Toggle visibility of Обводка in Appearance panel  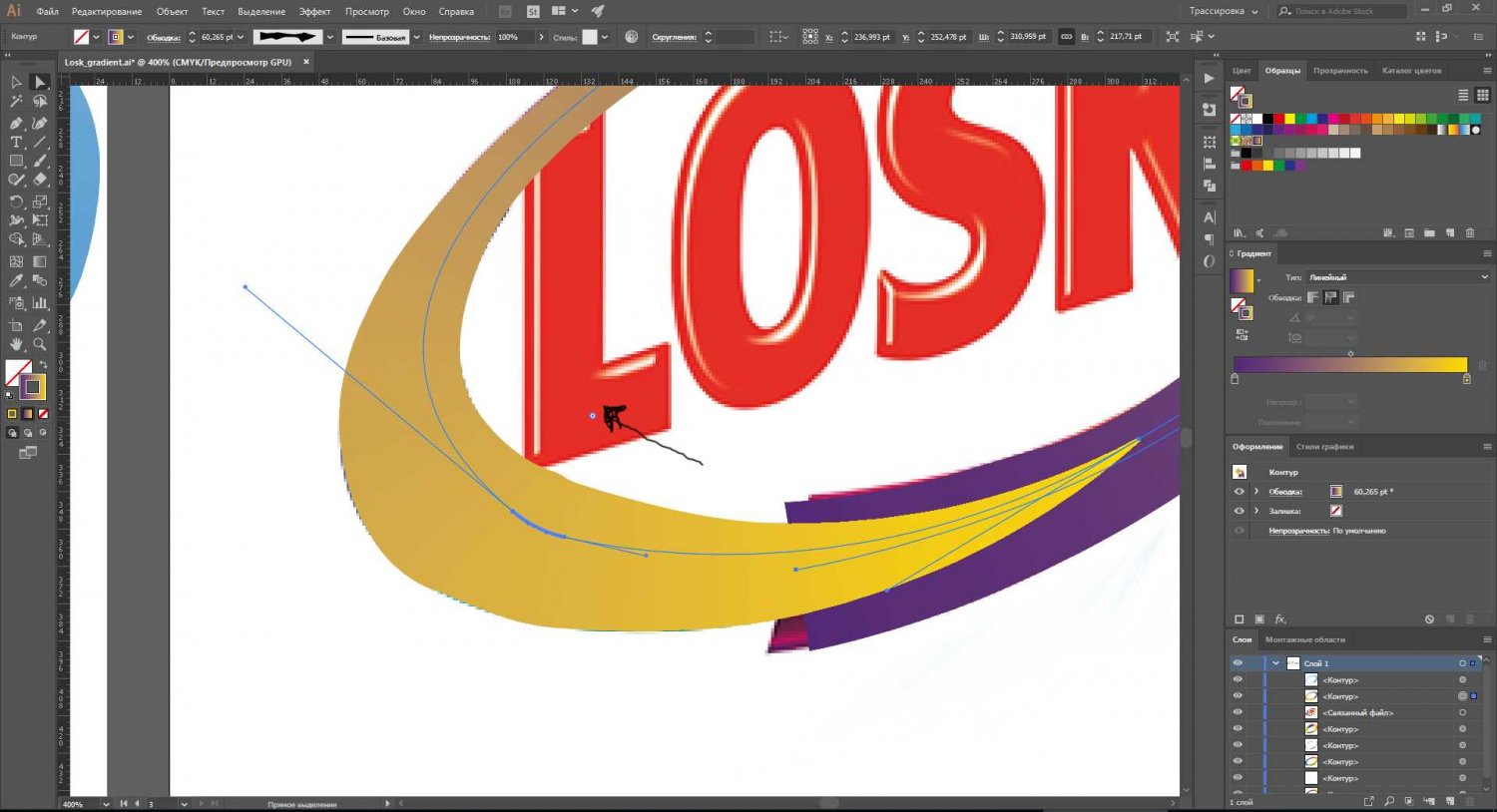coord(1239,492)
